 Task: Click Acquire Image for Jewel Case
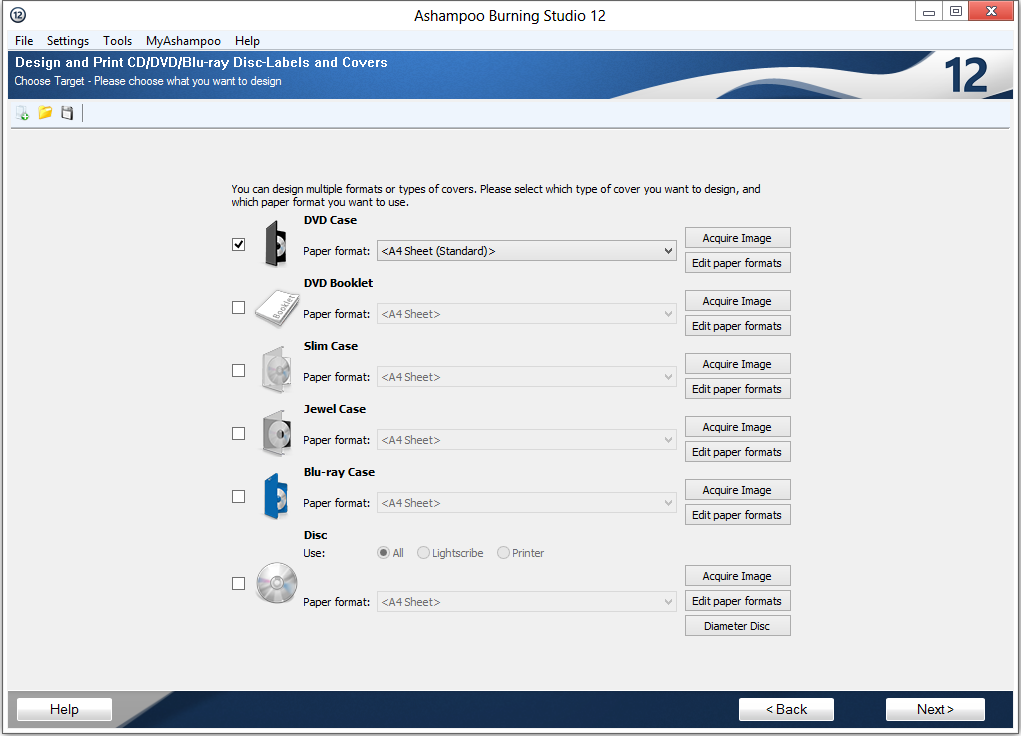click(x=738, y=427)
